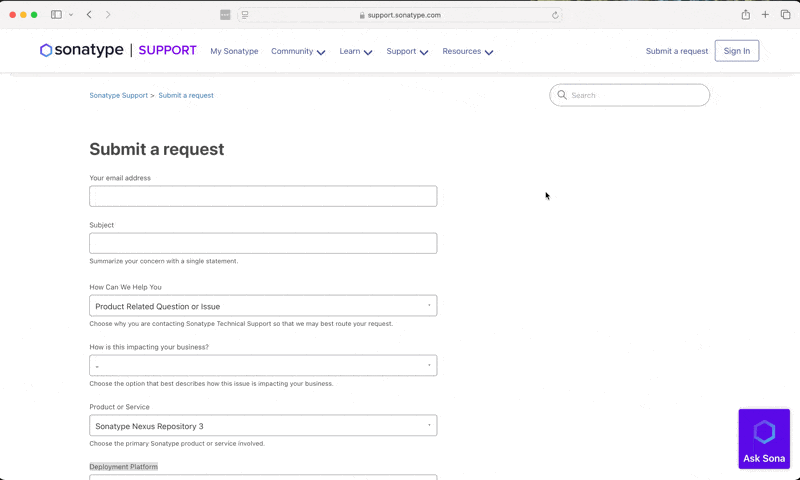
Task: Expand the Community menu
Action: (x=298, y=51)
